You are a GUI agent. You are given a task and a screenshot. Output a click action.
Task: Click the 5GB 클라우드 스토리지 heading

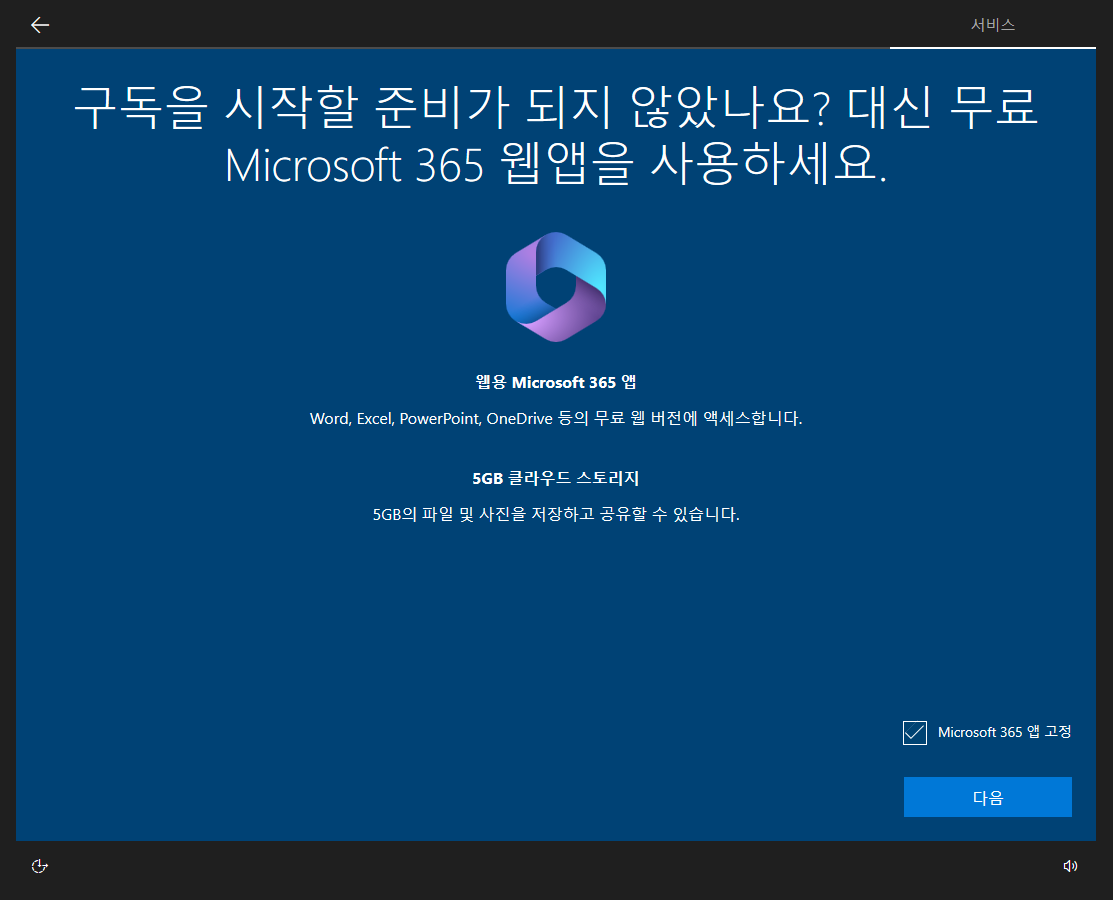coord(556,478)
